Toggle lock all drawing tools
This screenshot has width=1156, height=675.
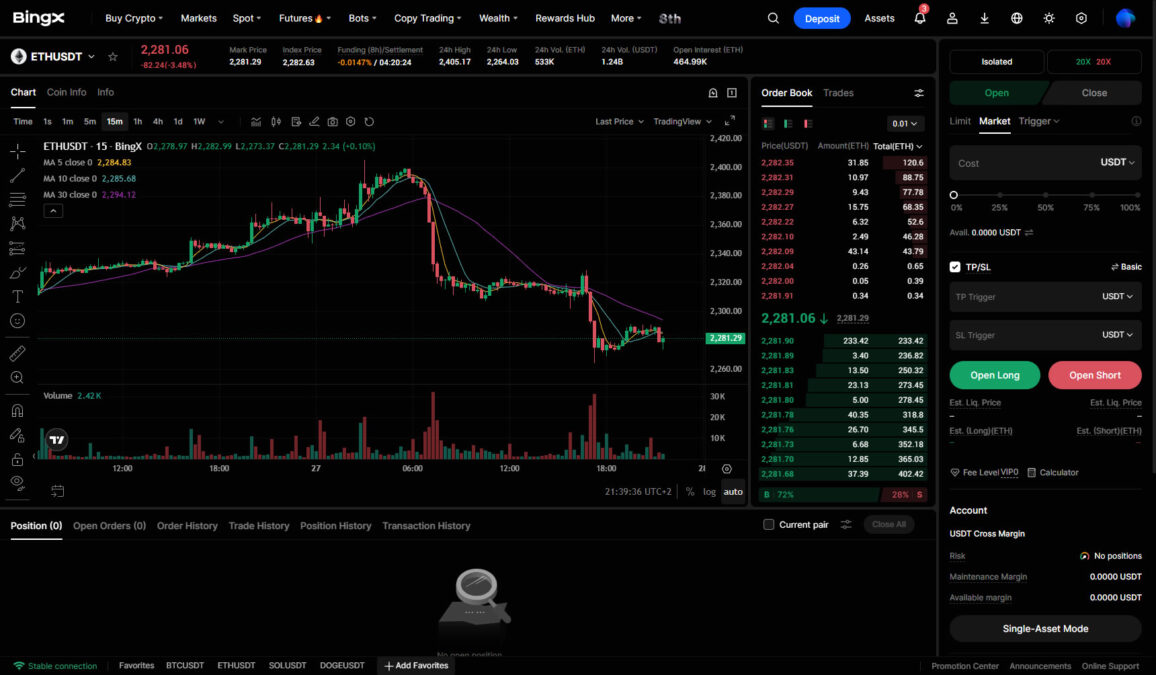click(x=18, y=459)
